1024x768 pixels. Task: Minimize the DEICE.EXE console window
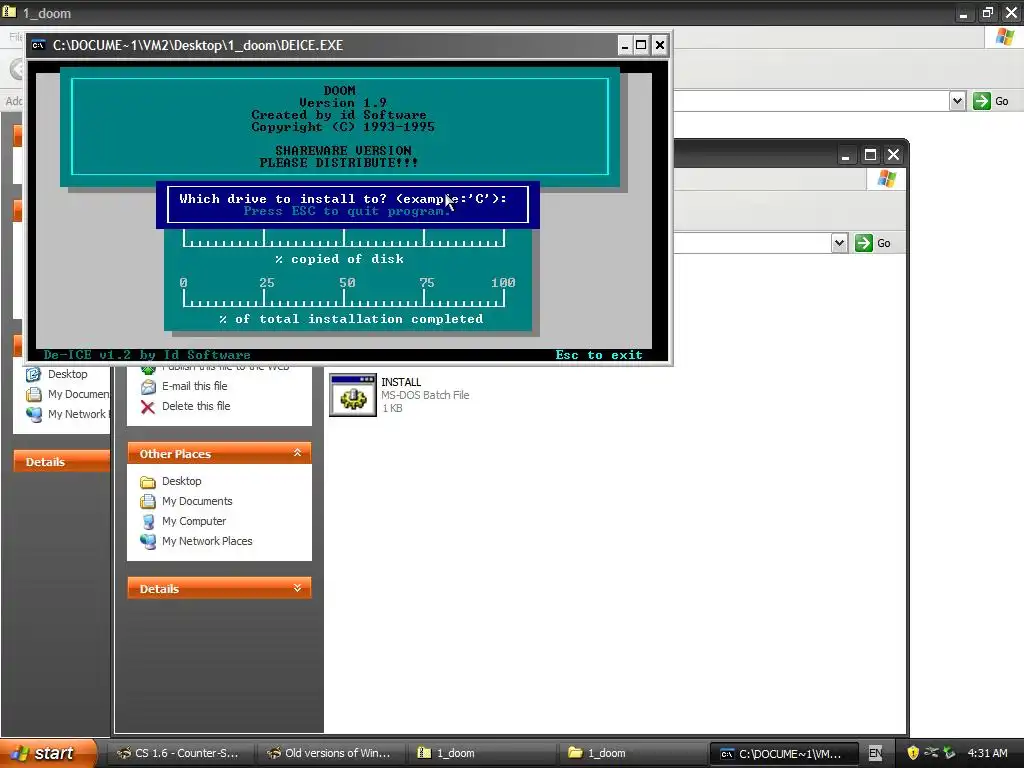point(625,45)
